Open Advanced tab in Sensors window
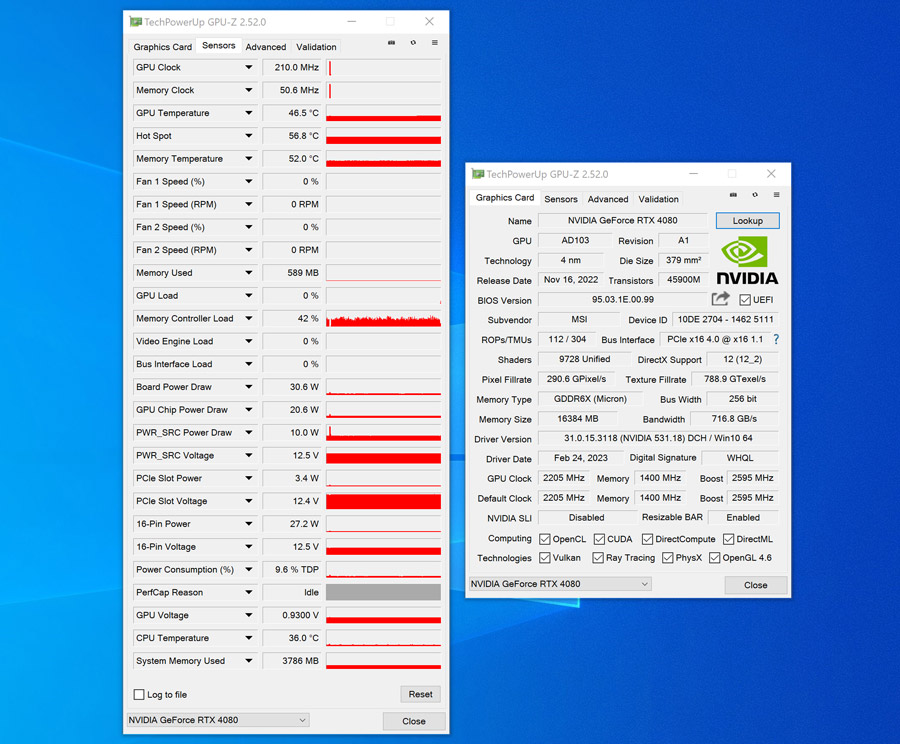This screenshot has width=900, height=744. click(x=266, y=47)
